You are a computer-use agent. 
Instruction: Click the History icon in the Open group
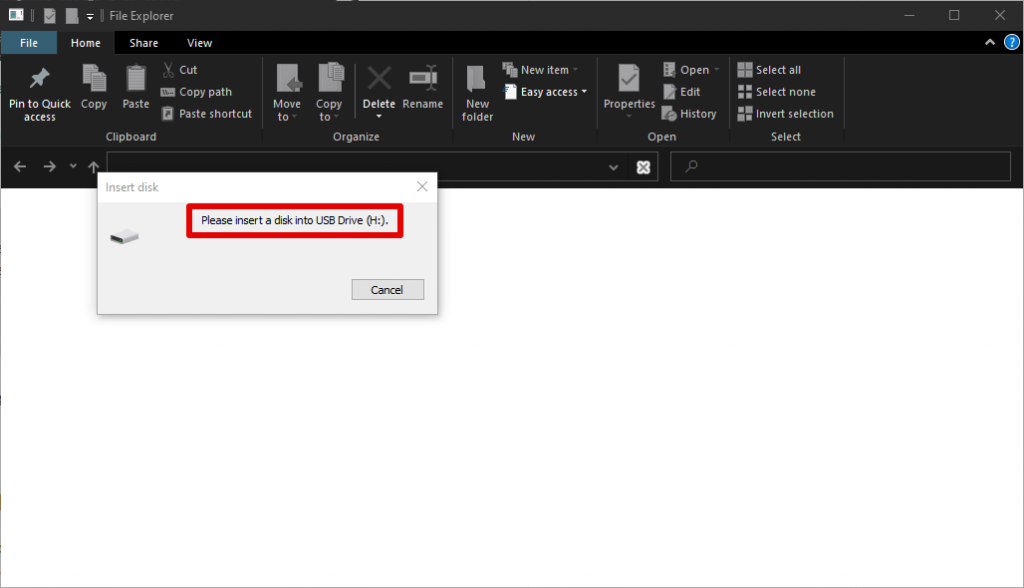tap(668, 113)
